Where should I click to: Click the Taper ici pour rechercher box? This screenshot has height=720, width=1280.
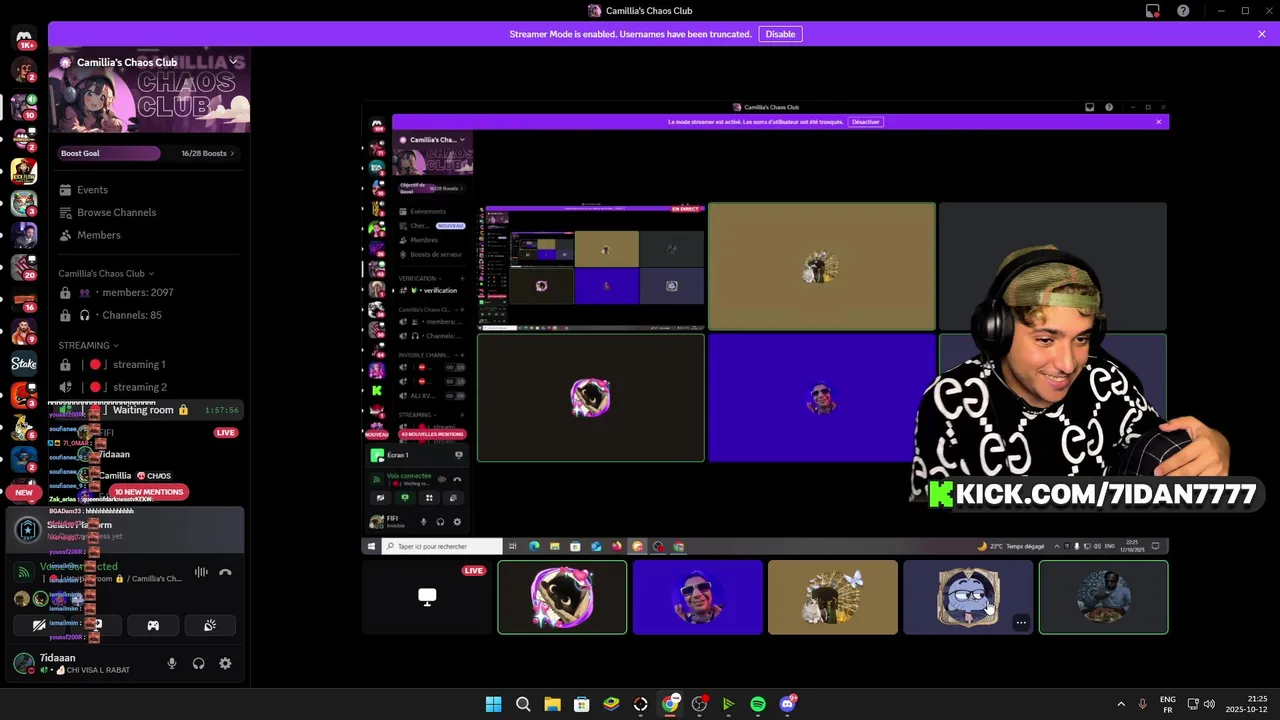coord(441,546)
